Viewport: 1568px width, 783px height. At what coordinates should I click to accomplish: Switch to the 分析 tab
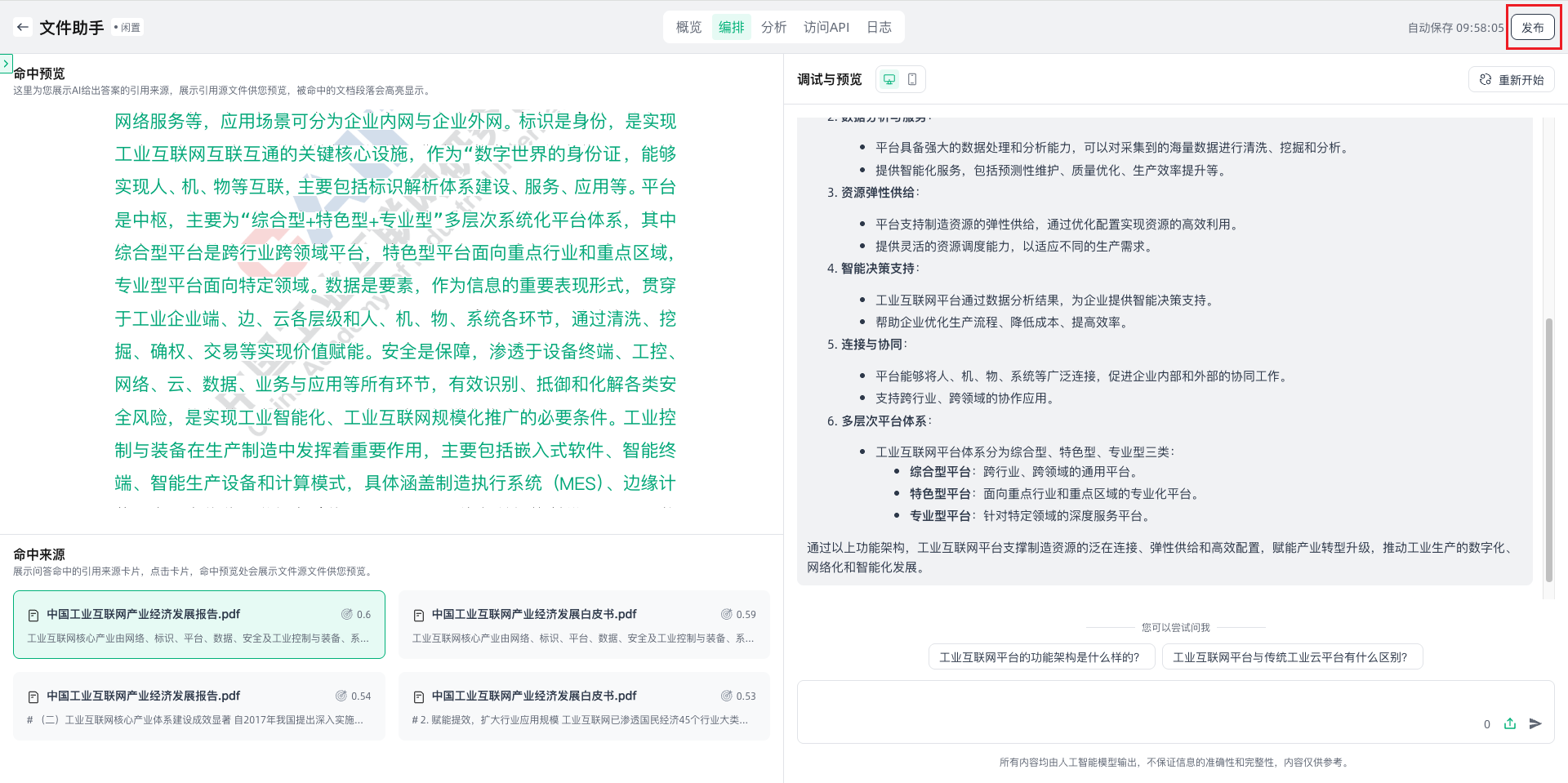[773, 27]
